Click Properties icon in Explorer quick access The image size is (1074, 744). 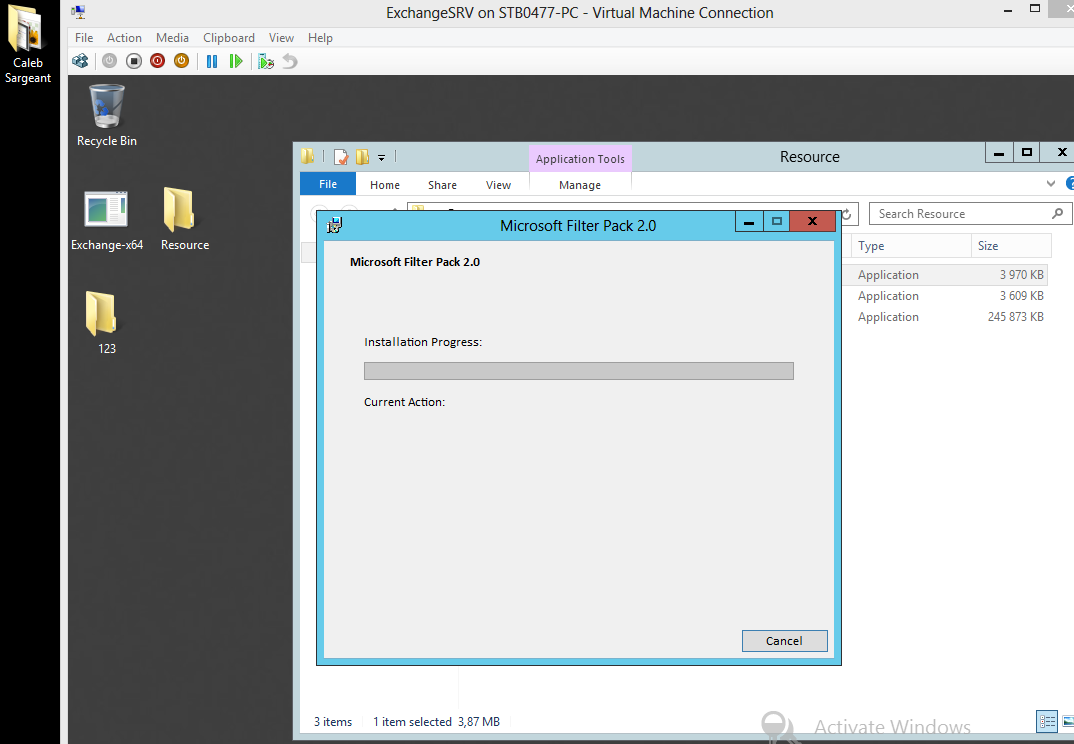click(340, 157)
